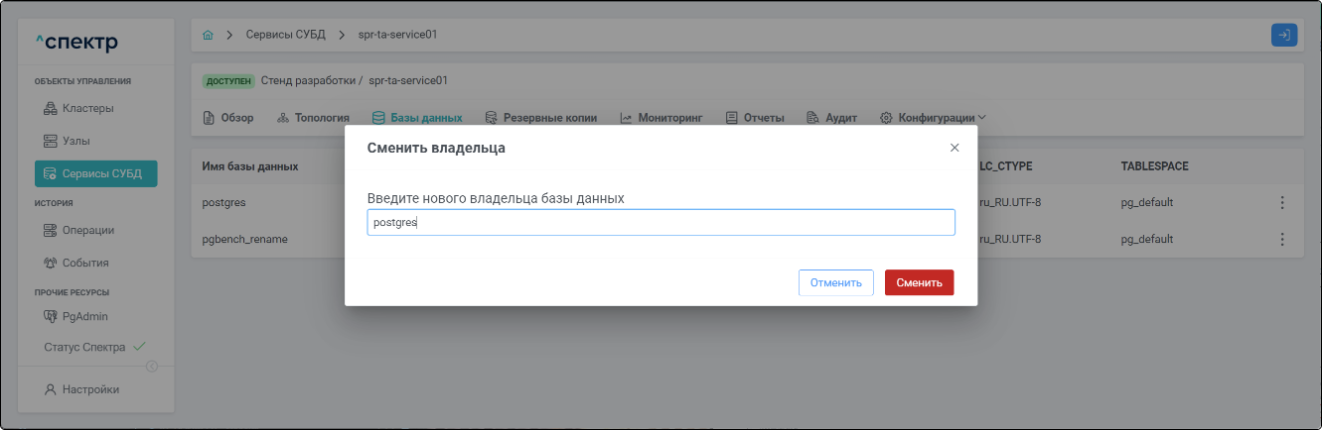Click Сервисы СУБД breadcrumb link
The height and width of the screenshot is (430, 1323).
pyautogui.click(x=284, y=35)
